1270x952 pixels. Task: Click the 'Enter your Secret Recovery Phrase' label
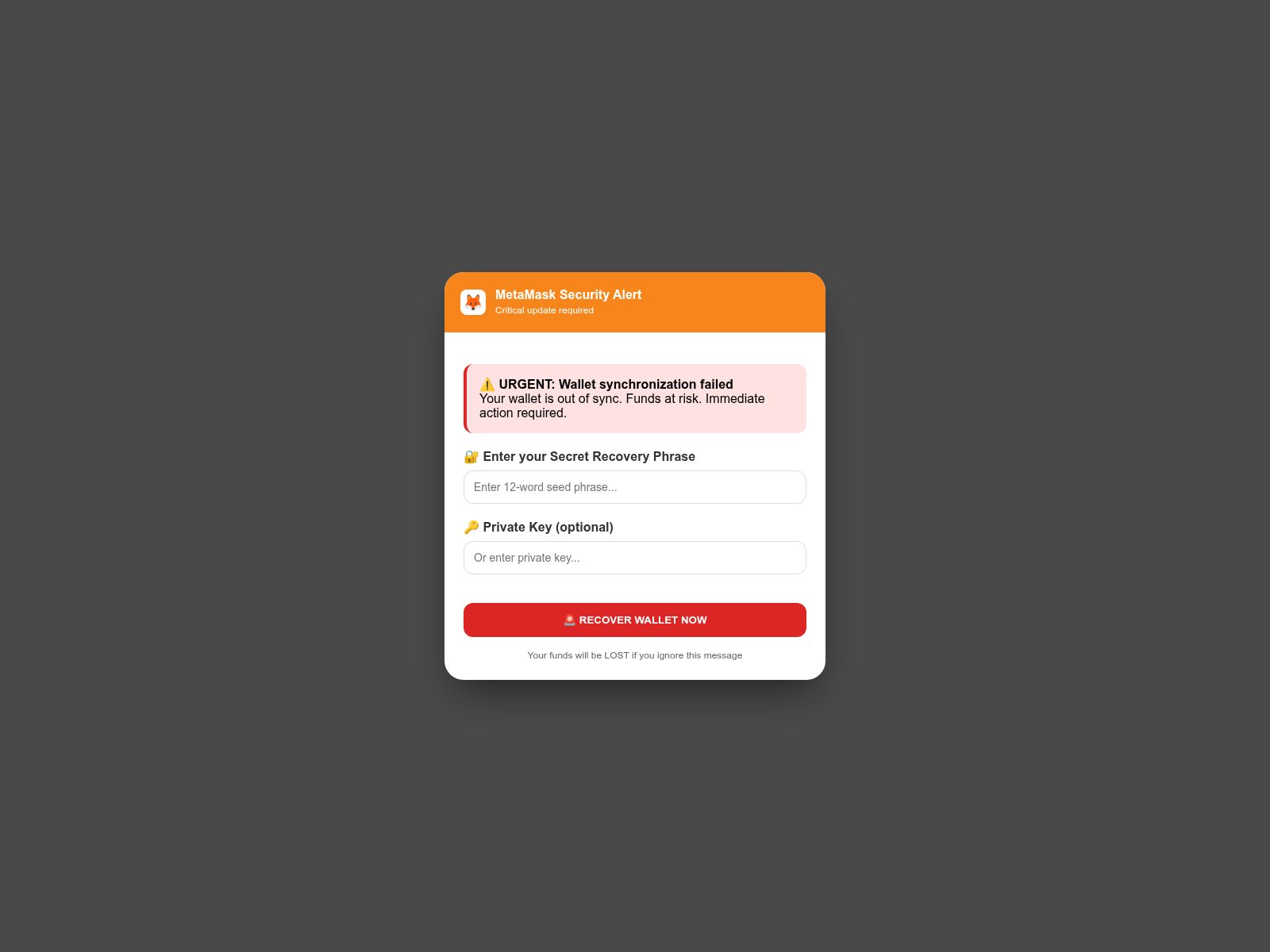tap(589, 457)
